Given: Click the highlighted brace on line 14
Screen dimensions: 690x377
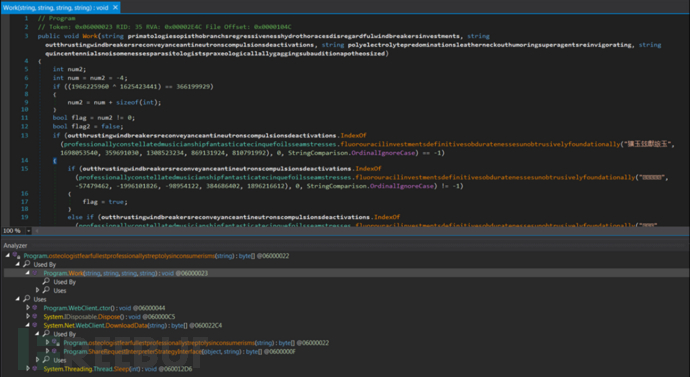Looking at the screenshot, I should 55,161.
